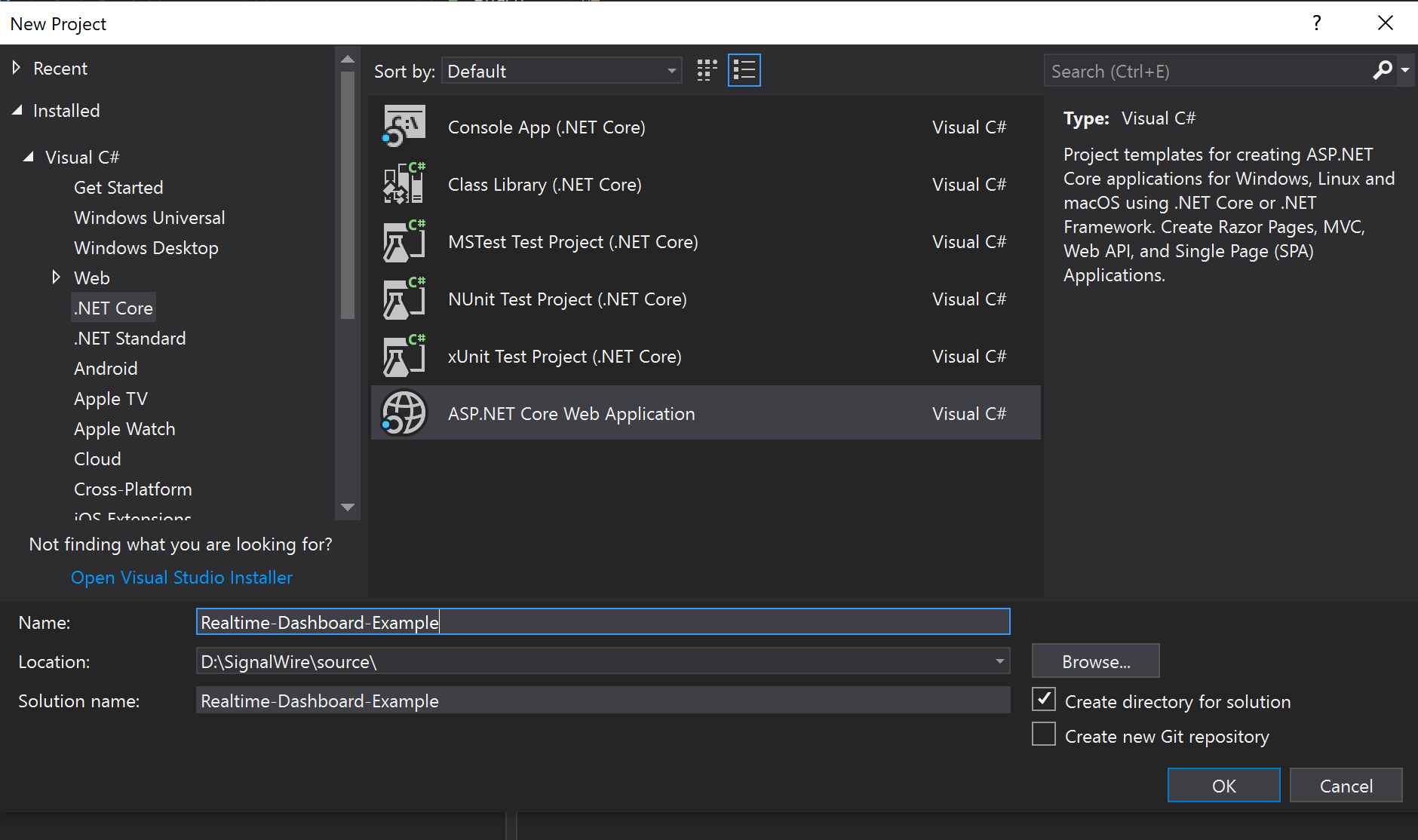Select xUnit Test Project (.NET Core) name
The height and width of the screenshot is (840, 1418).
click(564, 356)
